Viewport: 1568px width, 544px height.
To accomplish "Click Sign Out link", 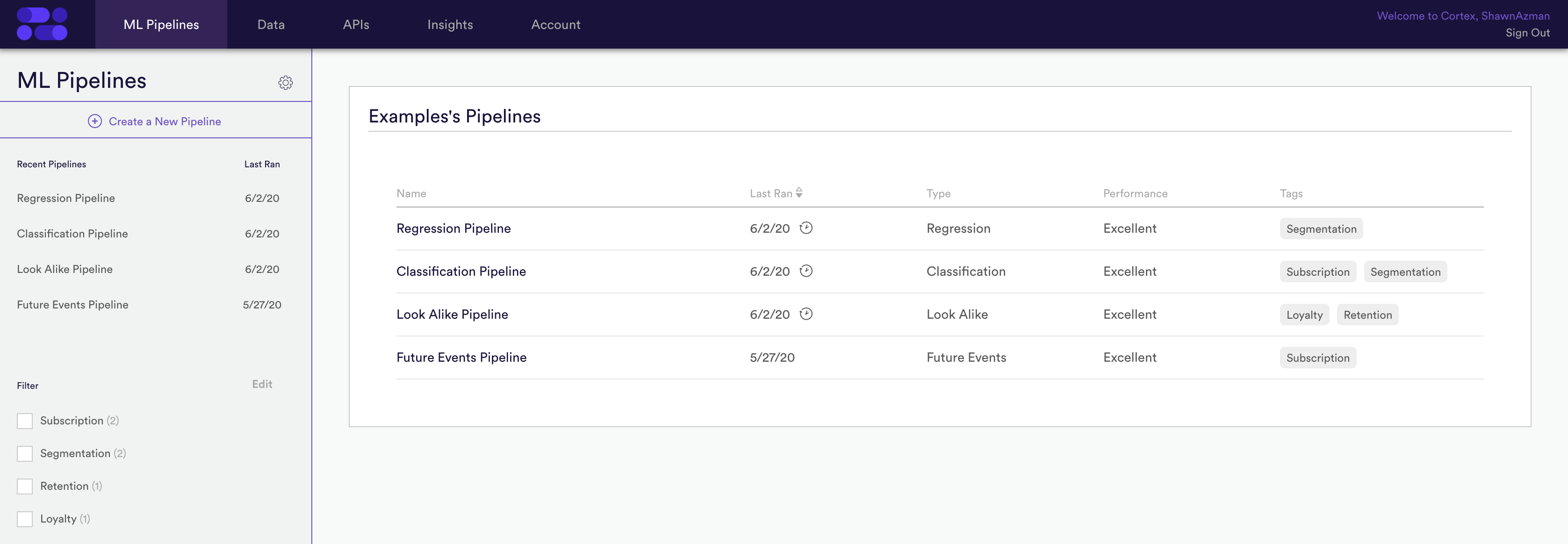I will pyautogui.click(x=1527, y=33).
